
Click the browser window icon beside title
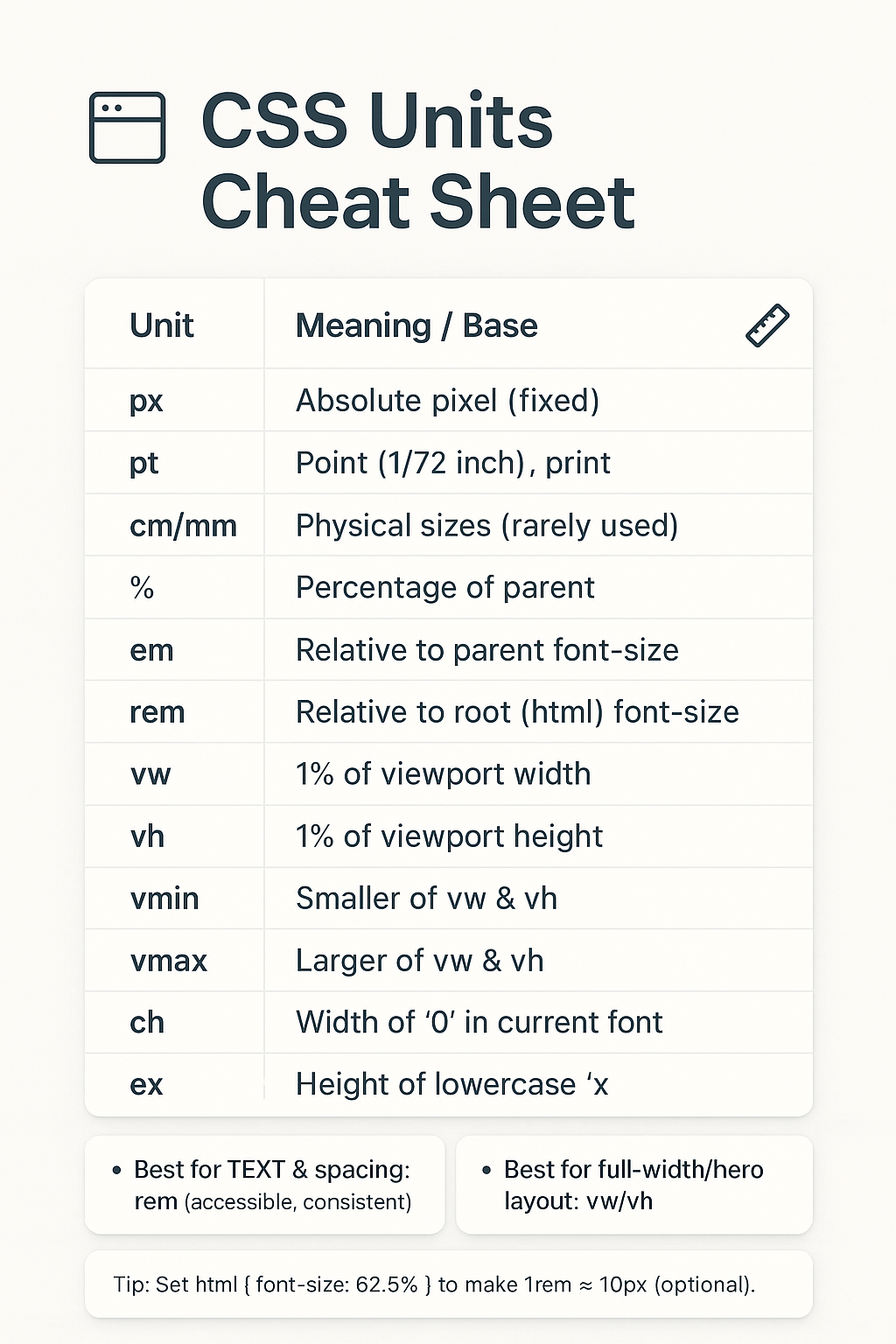(x=127, y=128)
